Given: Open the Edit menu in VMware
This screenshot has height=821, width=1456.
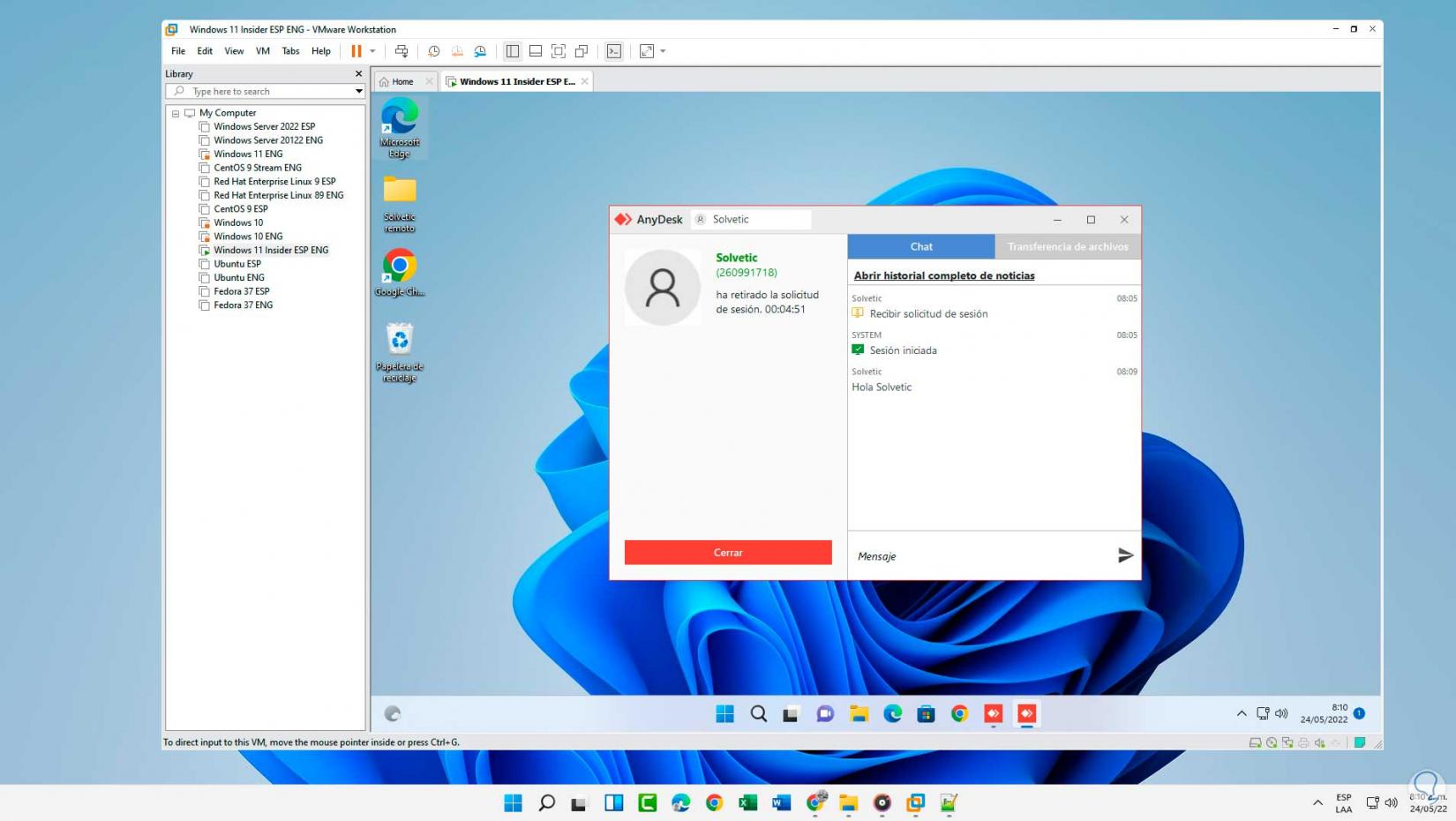Looking at the screenshot, I should [205, 51].
